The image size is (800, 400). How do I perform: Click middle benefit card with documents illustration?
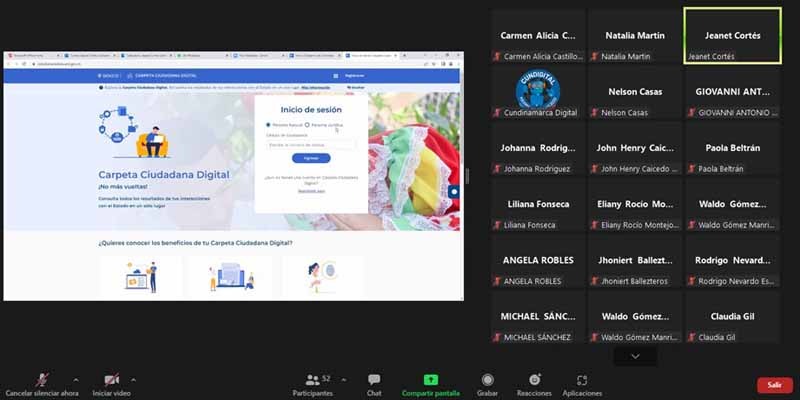click(231, 277)
